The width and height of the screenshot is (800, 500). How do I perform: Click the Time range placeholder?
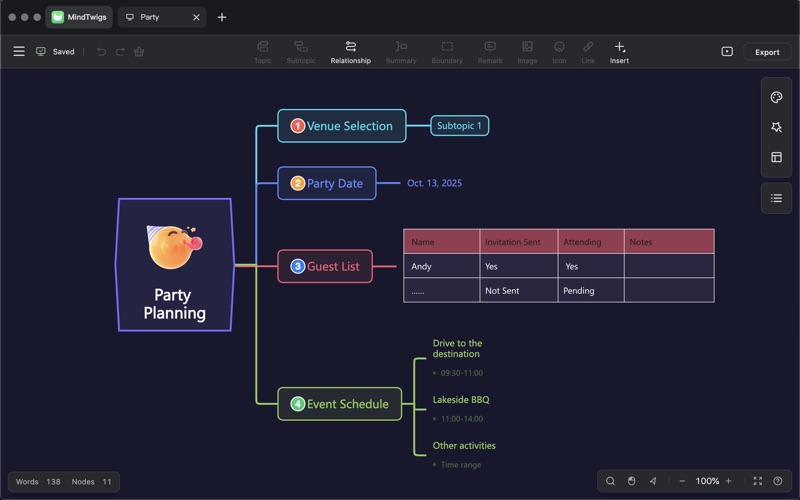pos(461,465)
